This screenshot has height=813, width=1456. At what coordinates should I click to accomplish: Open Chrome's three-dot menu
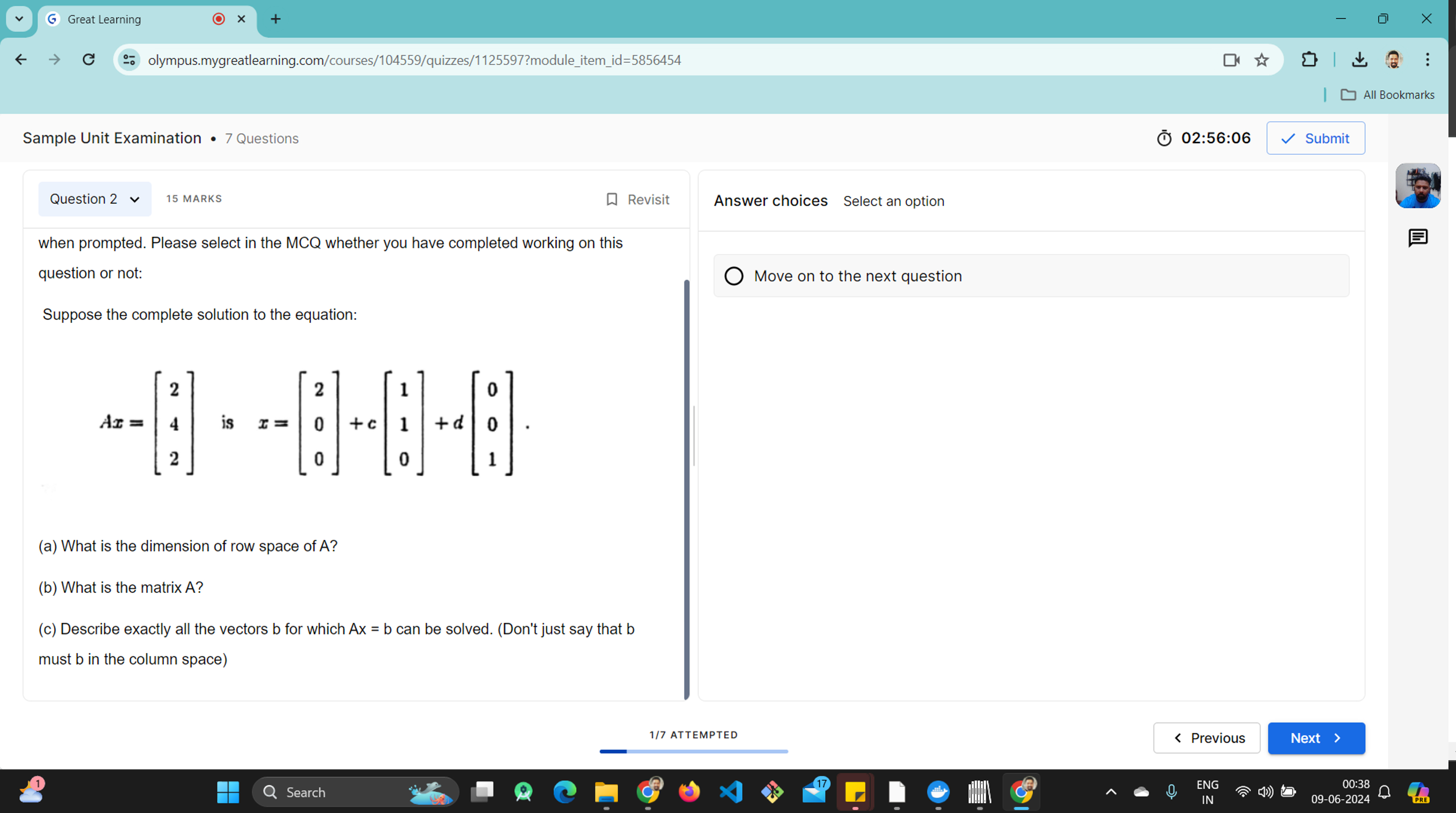point(1428,60)
